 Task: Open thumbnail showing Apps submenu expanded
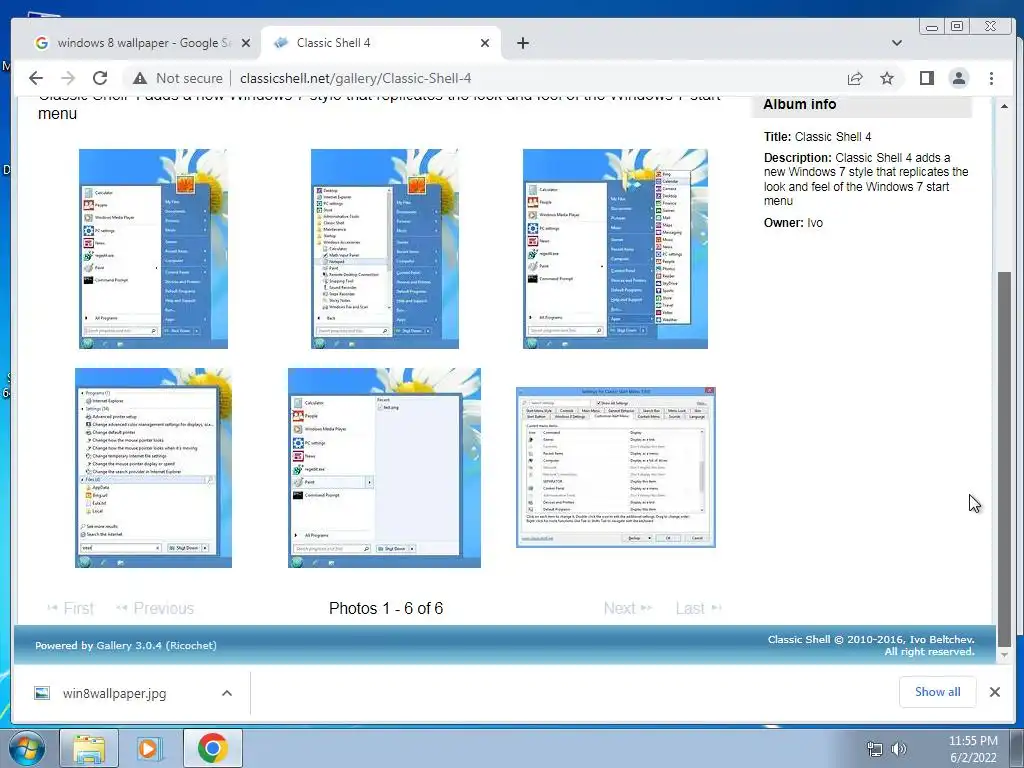[615, 249]
